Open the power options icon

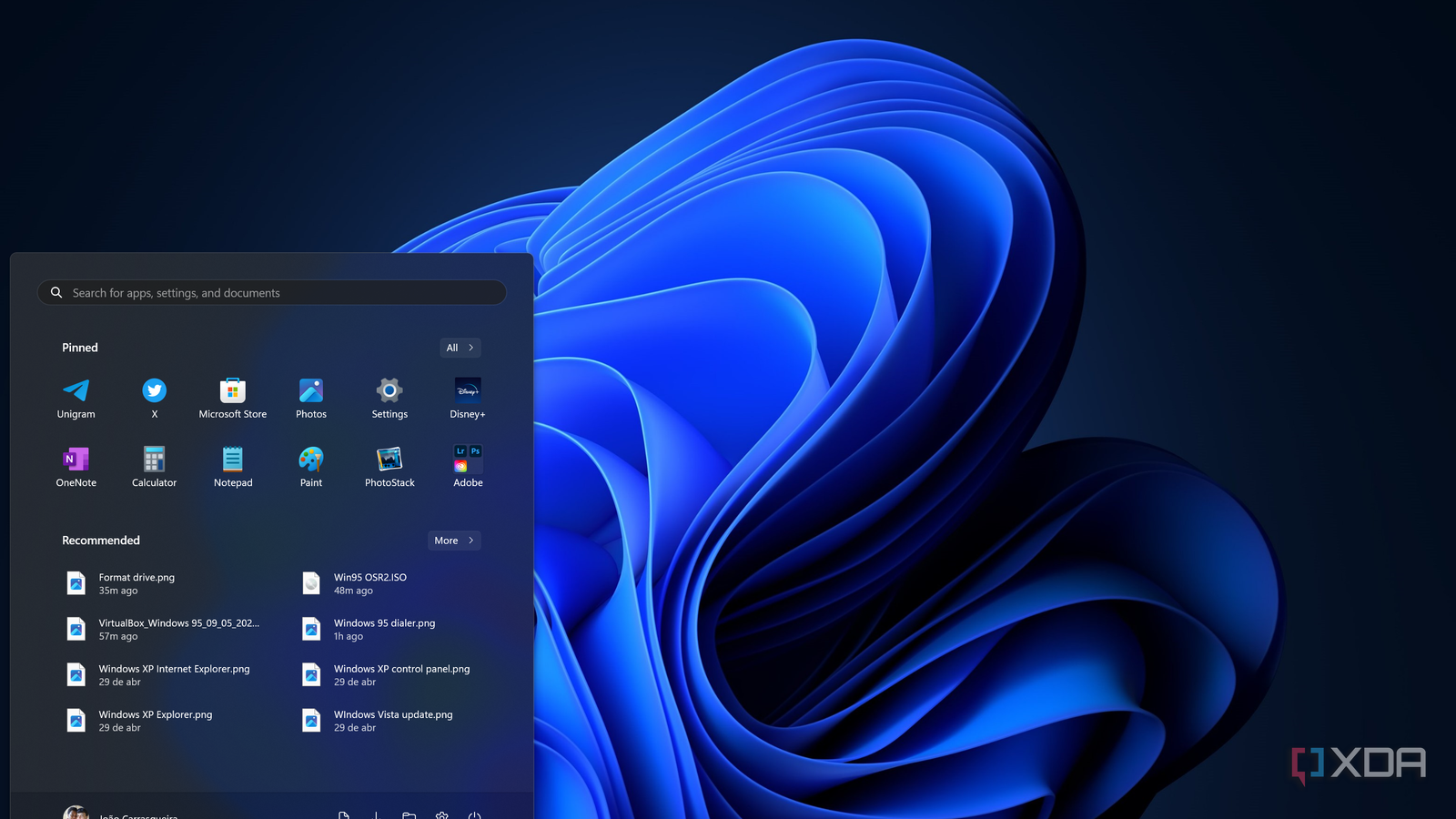click(x=474, y=814)
